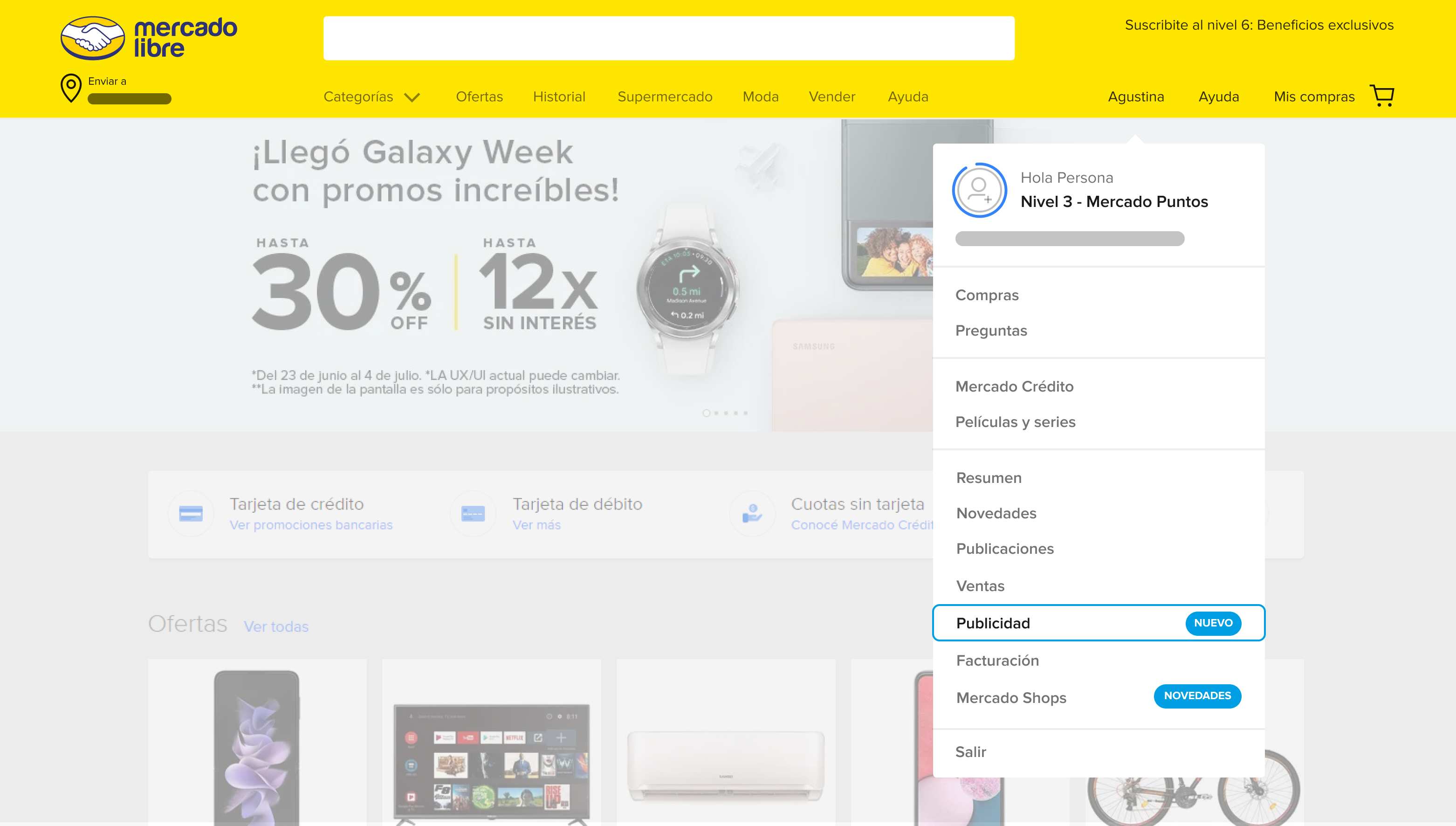Click the credit card icon for Tarjeta de crédito
This screenshot has width=1456, height=826.
(191, 513)
